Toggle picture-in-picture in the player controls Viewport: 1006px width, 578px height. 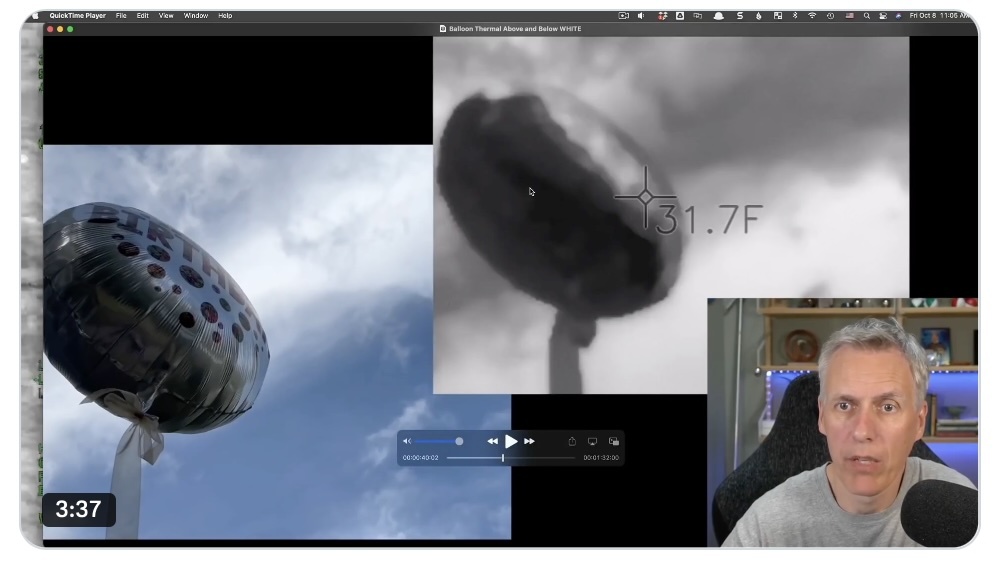[x=614, y=441]
